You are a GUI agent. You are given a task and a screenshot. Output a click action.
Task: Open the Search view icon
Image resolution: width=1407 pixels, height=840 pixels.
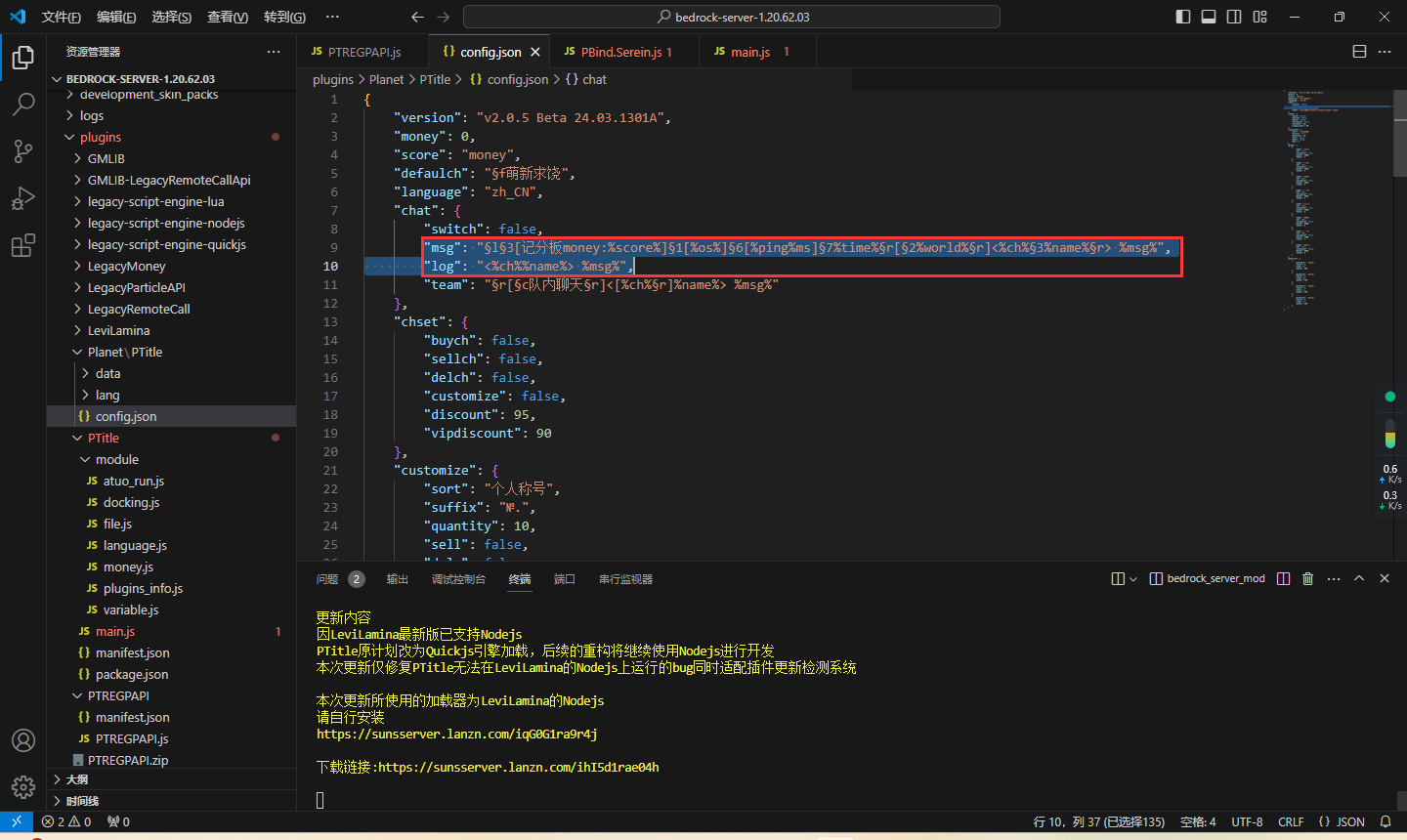point(23,104)
